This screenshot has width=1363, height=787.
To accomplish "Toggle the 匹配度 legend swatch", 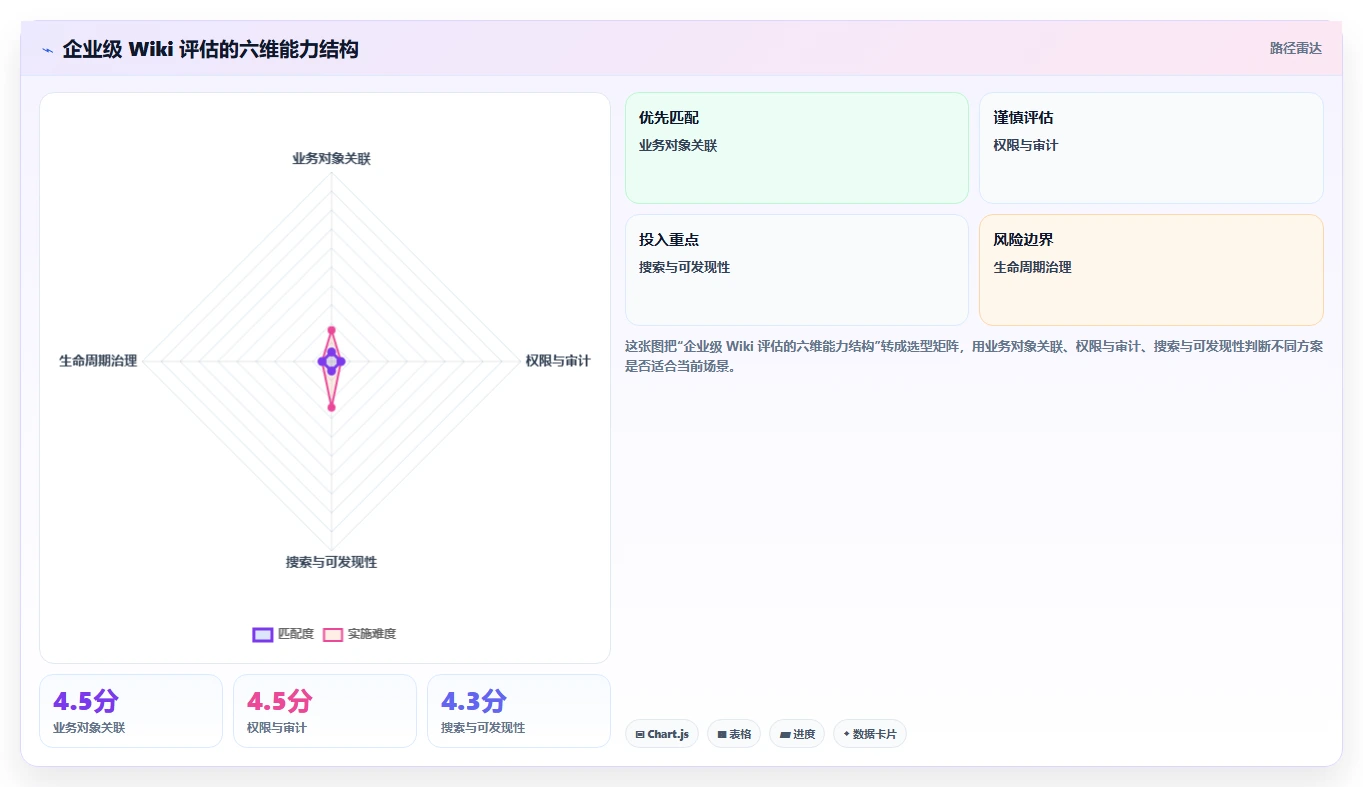I will point(263,634).
